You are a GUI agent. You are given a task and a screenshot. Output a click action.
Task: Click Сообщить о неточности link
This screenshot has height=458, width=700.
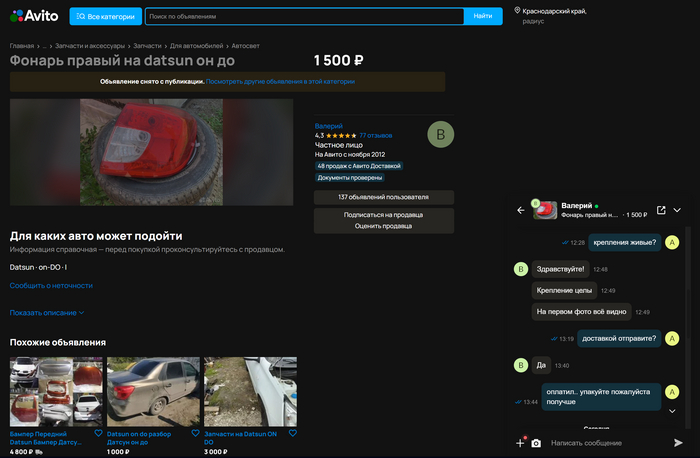pos(51,286)
